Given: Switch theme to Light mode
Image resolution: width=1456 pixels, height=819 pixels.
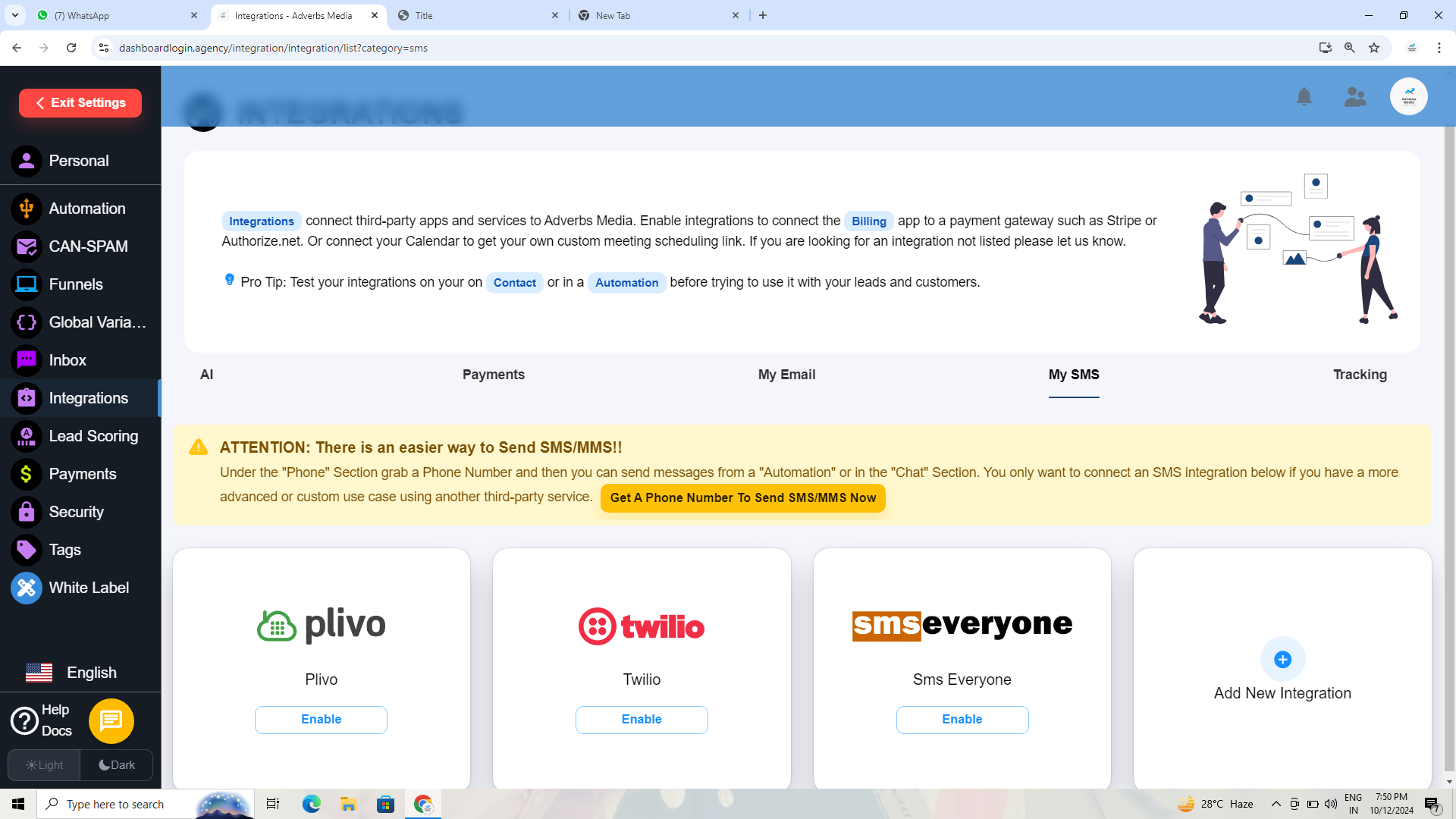Looking at the screenshot, I should pos(44,765).
